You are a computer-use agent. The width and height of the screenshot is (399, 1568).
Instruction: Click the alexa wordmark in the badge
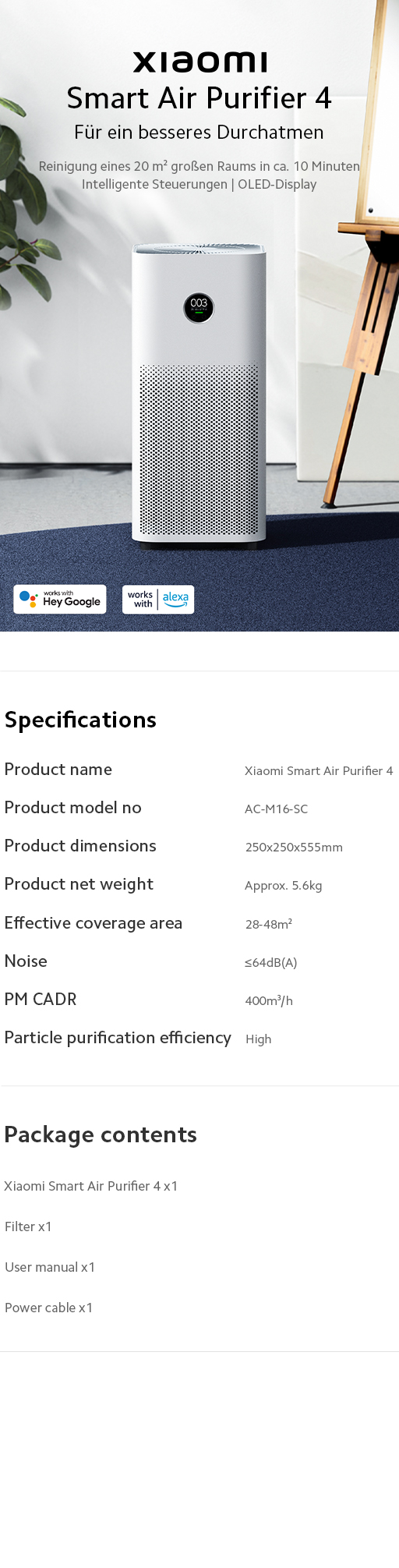point(175,598)
